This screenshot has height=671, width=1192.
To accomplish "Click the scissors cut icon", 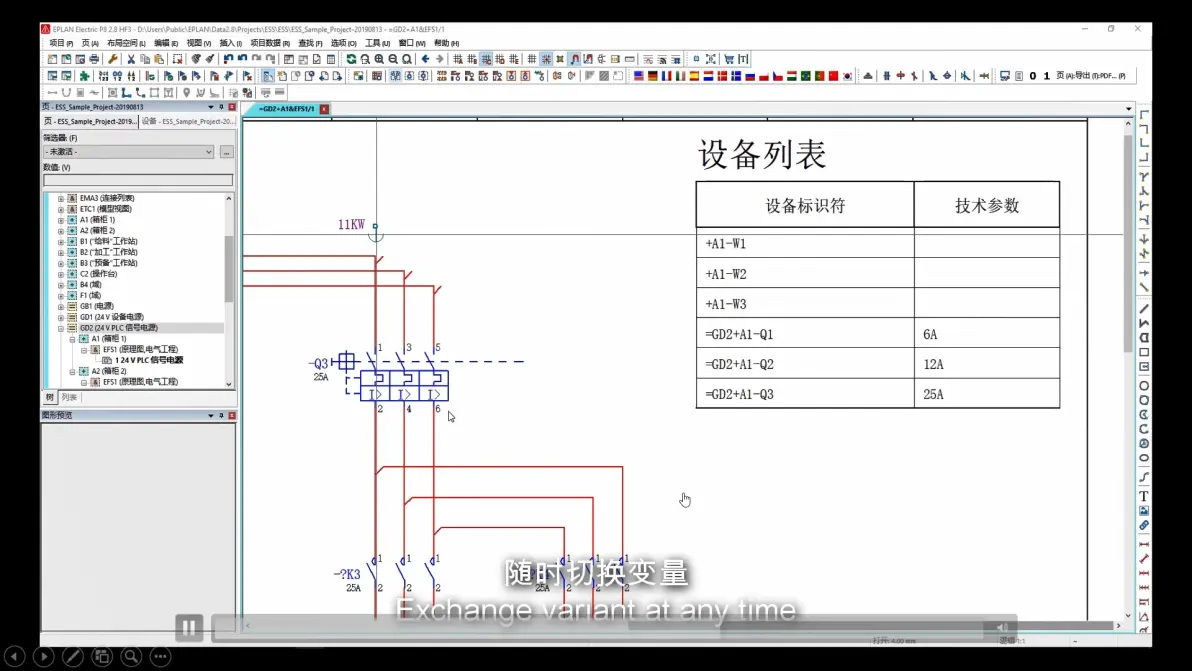I will 131,59.
